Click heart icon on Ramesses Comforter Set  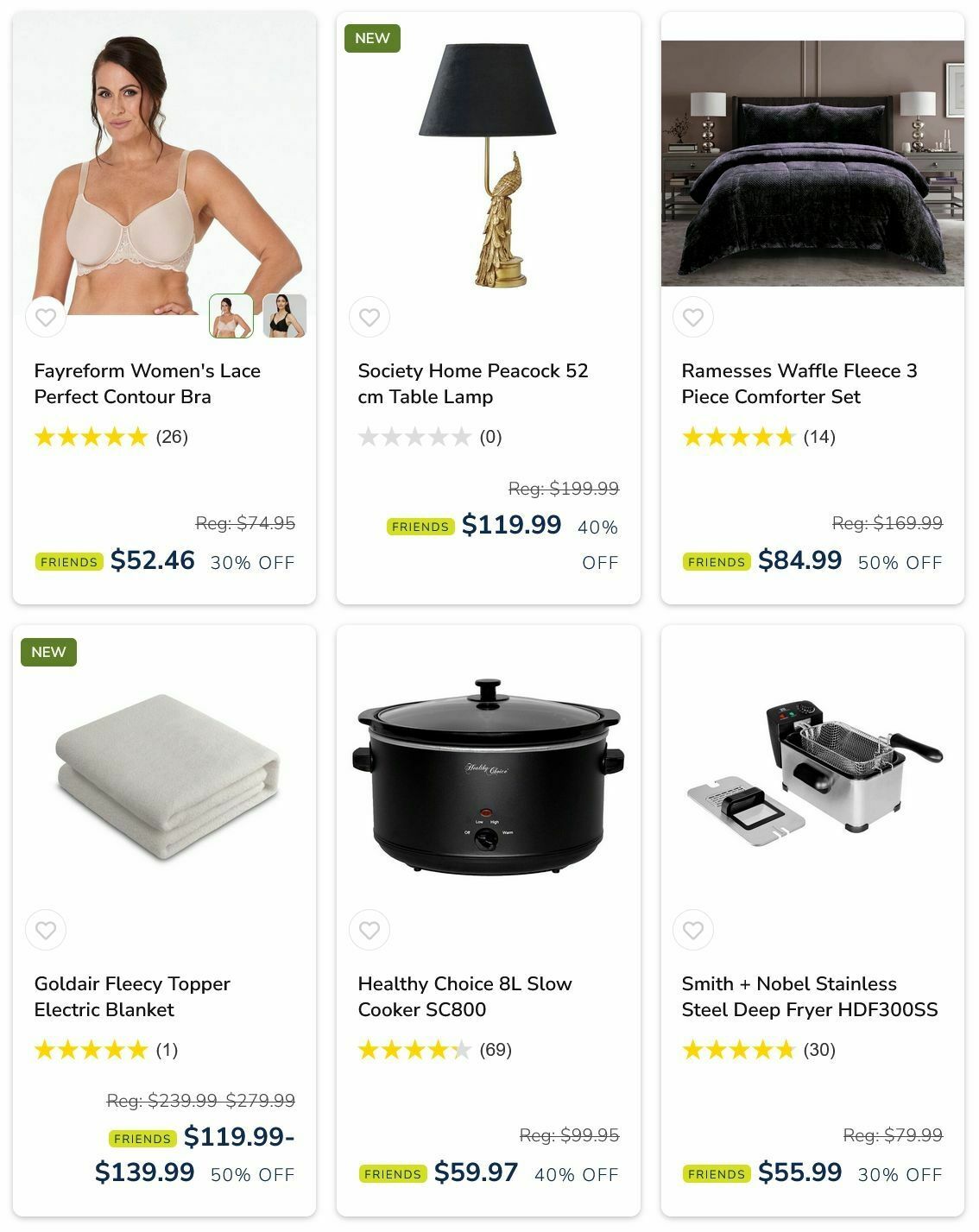click(693, 317)
